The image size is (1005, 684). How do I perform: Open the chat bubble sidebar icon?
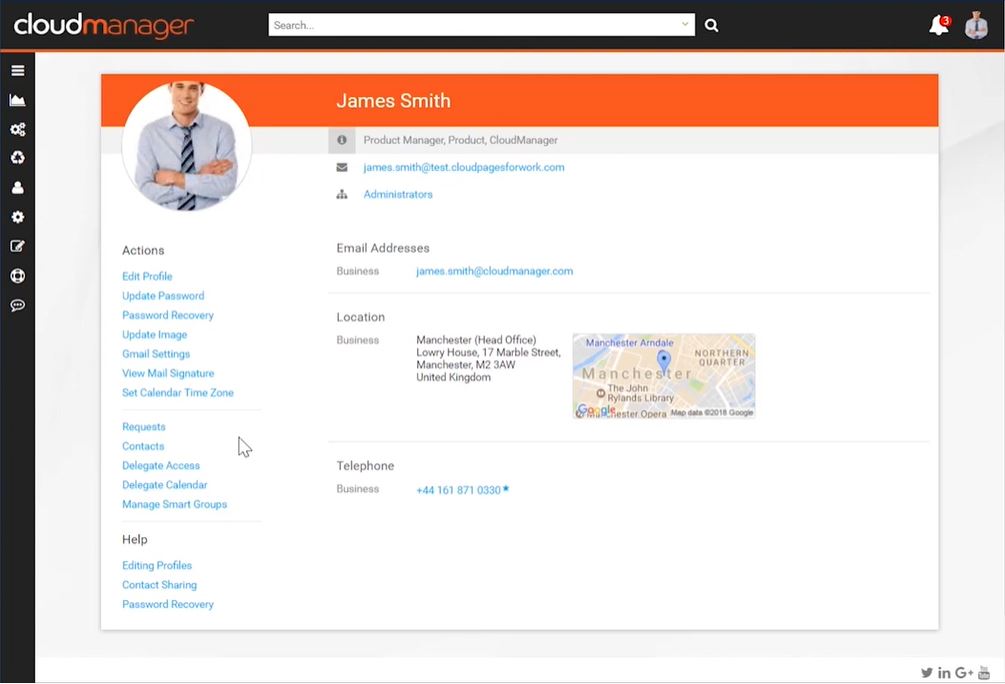18,305
